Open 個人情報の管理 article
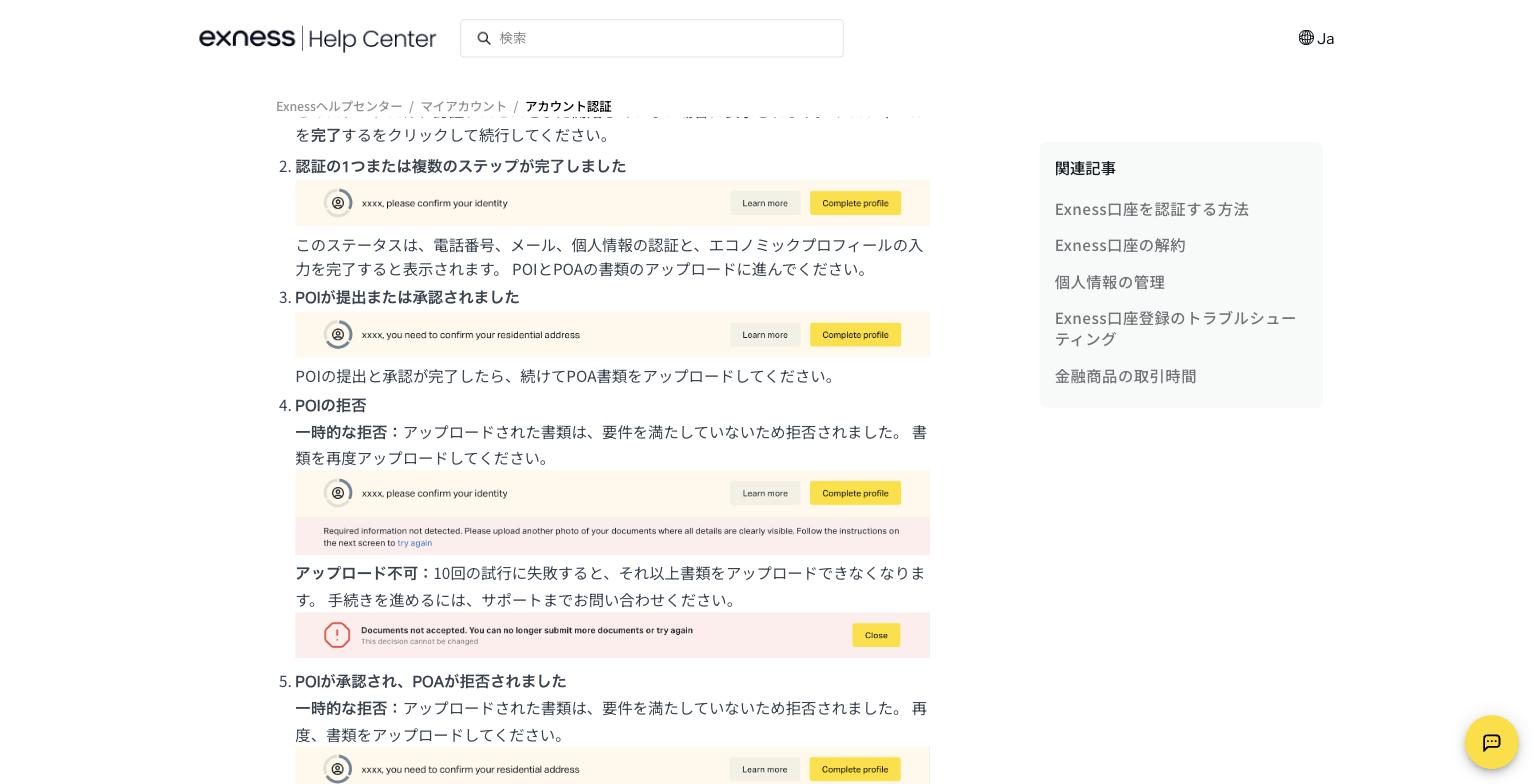 (1109, 282)
